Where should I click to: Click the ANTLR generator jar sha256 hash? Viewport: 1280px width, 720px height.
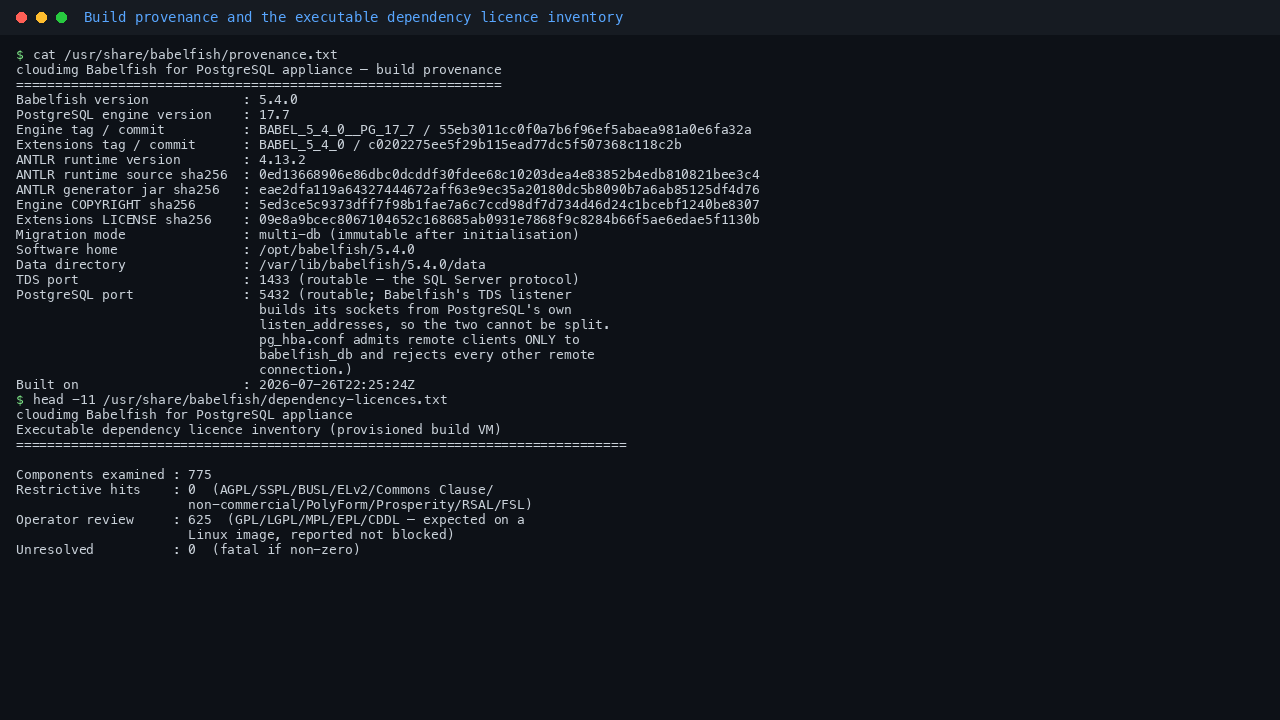509,190
